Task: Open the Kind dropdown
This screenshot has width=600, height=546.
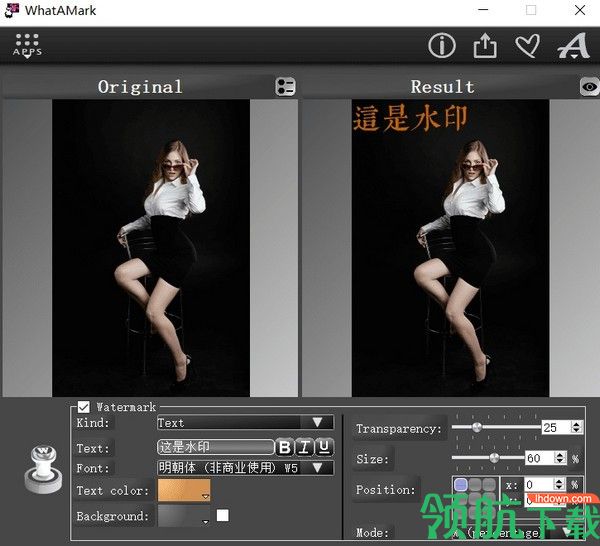Action: [245, 422]
